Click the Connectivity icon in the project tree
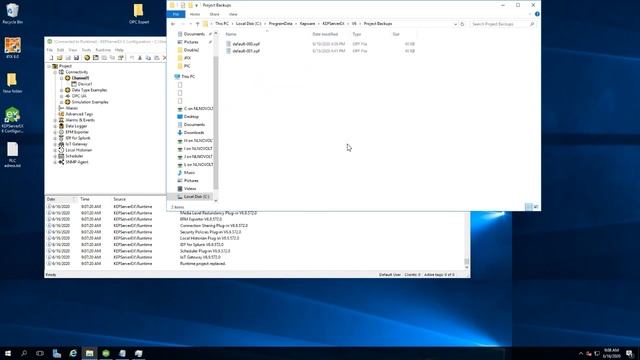 62,72
